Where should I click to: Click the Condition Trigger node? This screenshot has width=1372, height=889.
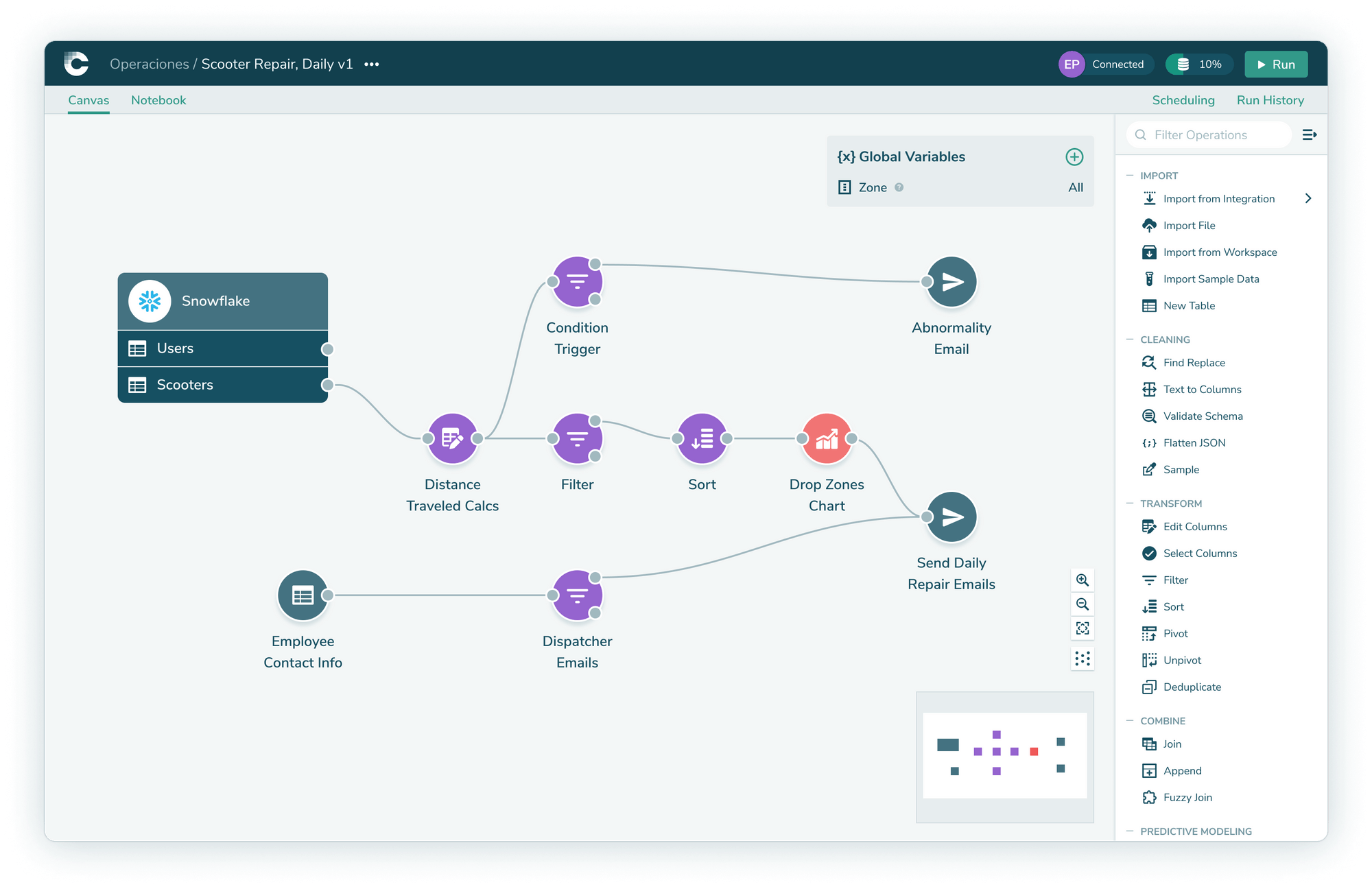[577, 281]
